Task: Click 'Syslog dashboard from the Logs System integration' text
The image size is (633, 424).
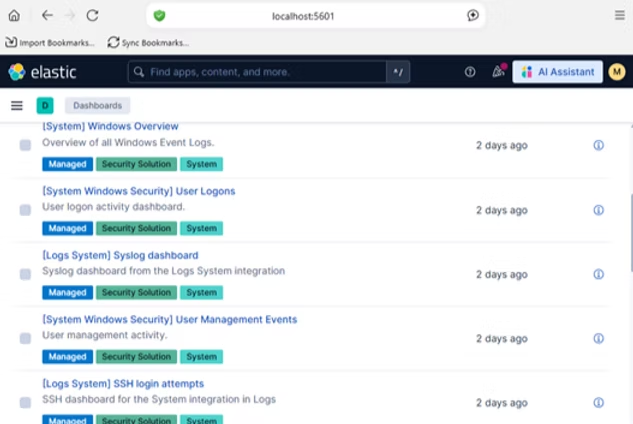Action: [163, 271]
